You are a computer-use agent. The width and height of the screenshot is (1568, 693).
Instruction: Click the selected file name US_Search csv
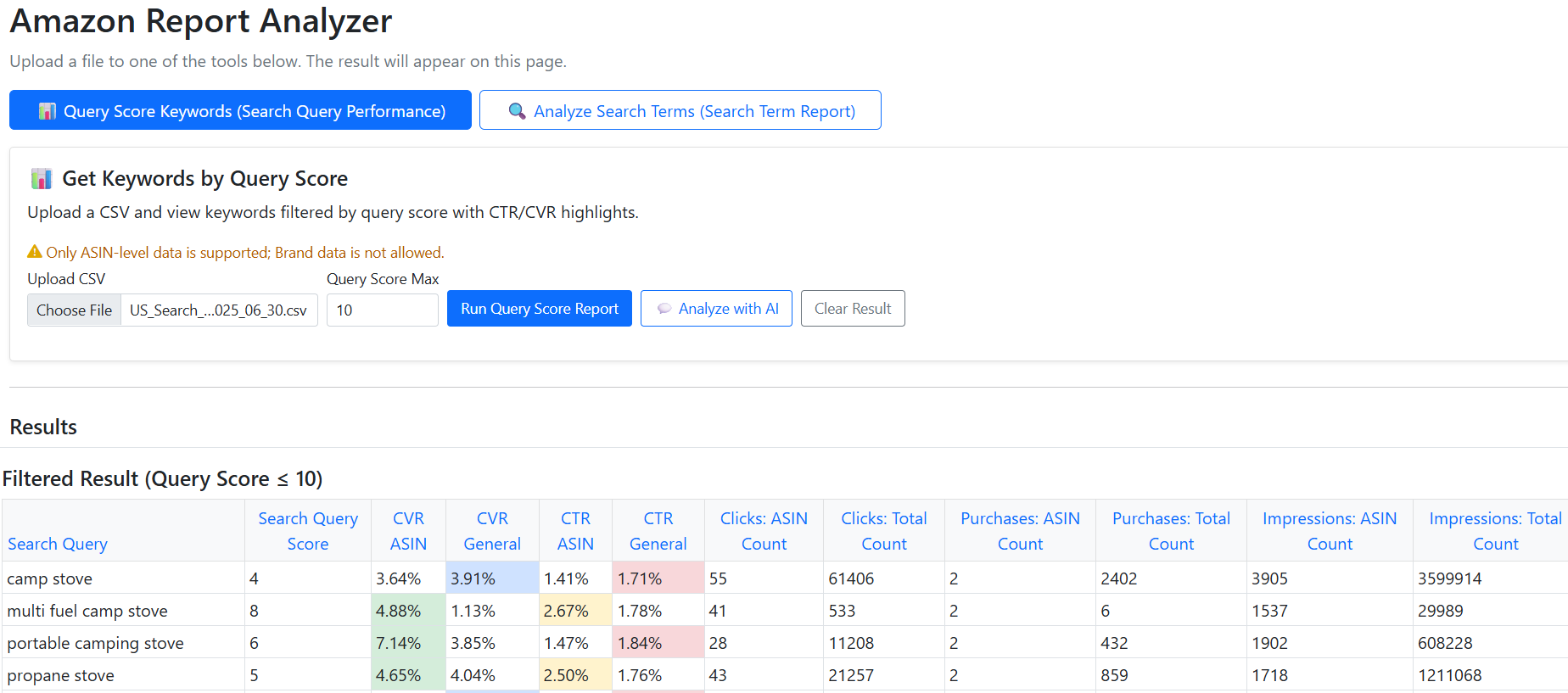point(218,310)
